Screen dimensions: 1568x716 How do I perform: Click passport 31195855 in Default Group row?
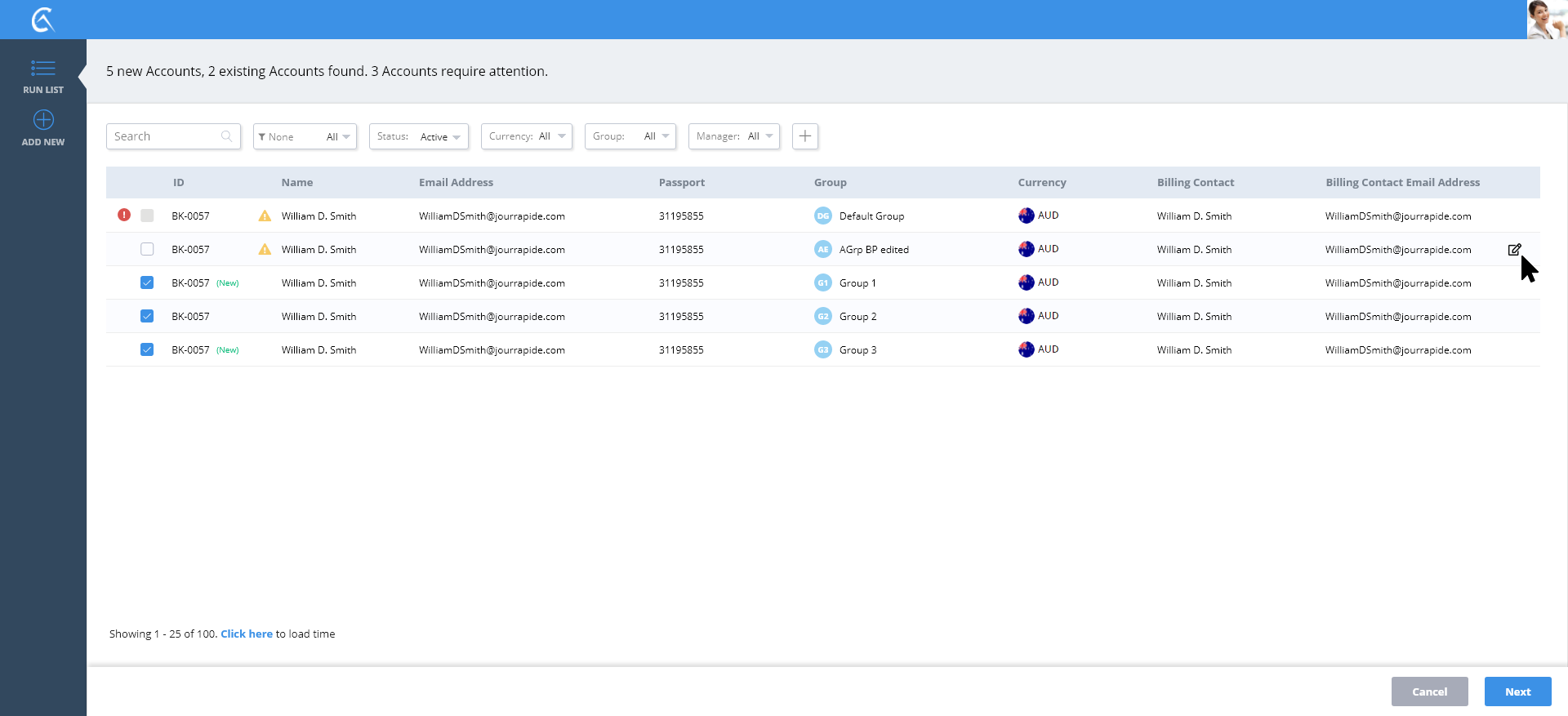(681, 216)
